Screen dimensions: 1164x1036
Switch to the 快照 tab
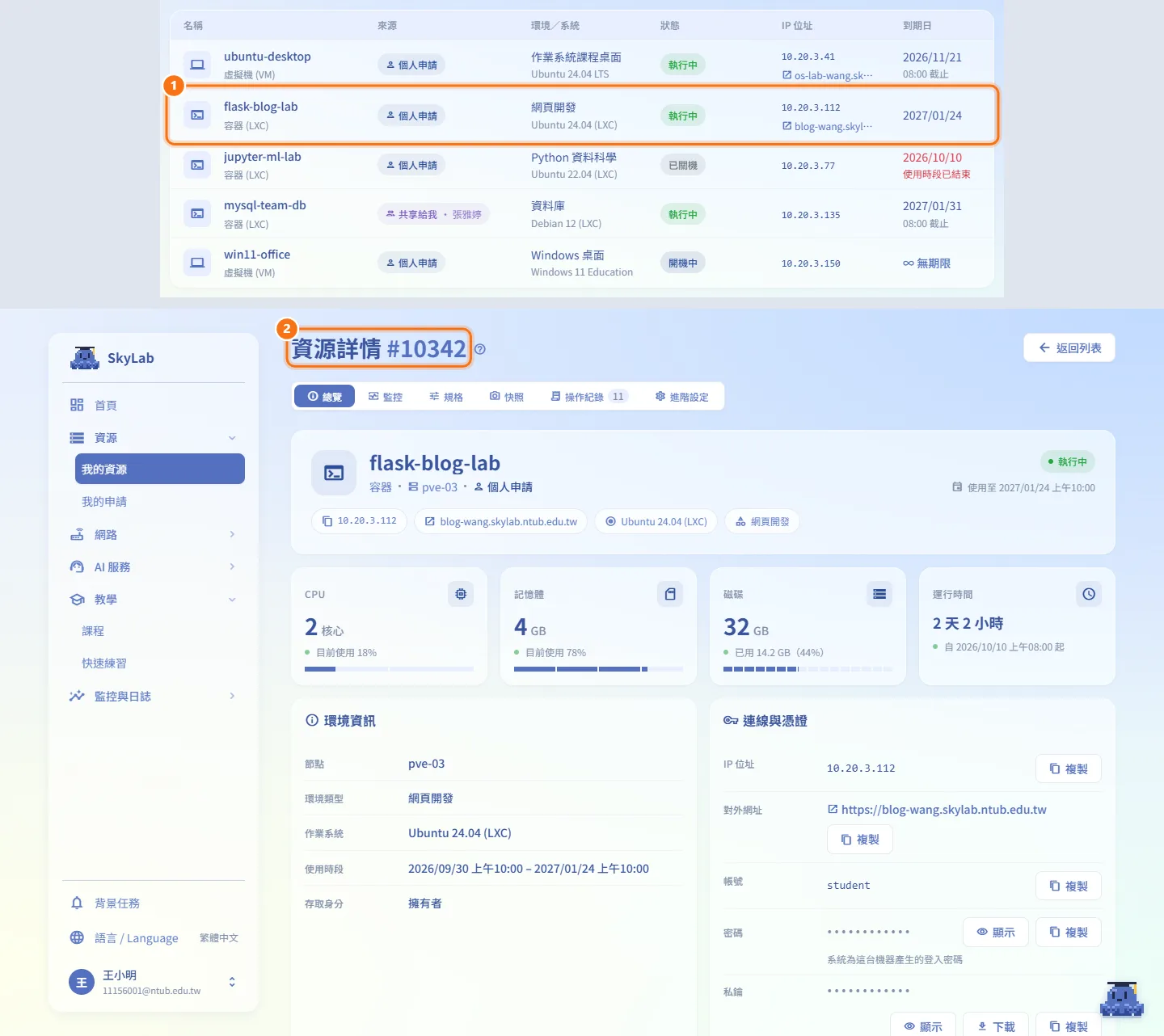coord(507,397)
